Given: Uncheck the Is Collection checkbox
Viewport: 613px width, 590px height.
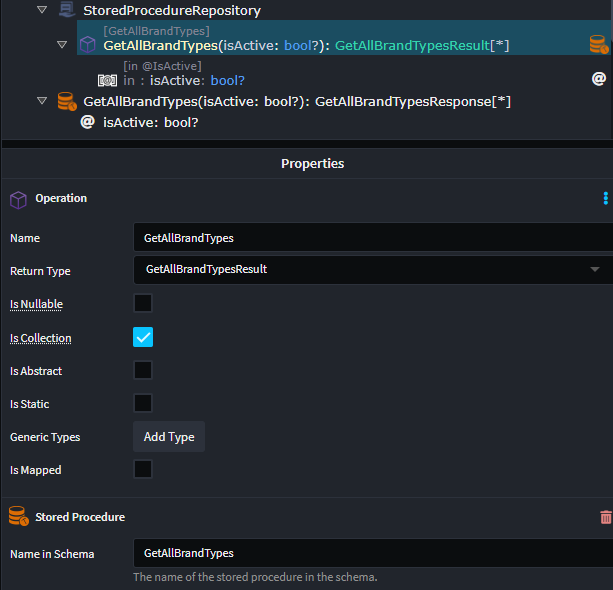Looking at the screenshot, I should pos(143,337).
